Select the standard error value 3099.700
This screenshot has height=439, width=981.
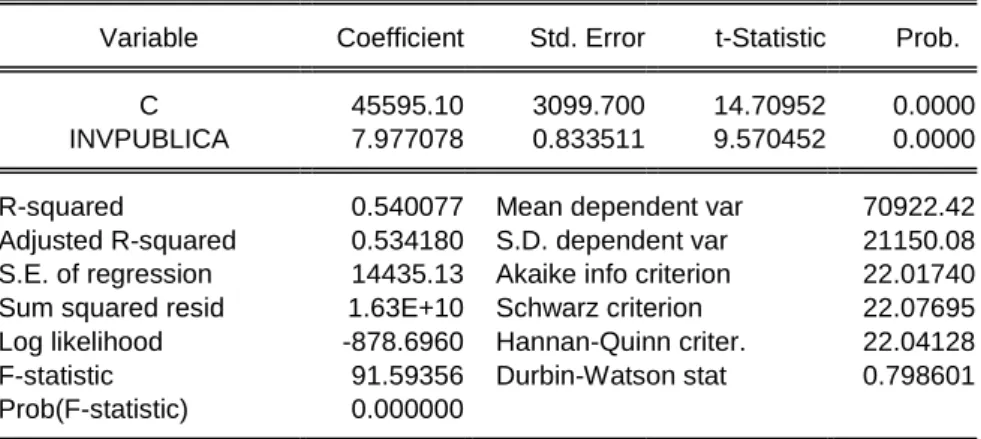pyautogui.click(x=588, y=106)
